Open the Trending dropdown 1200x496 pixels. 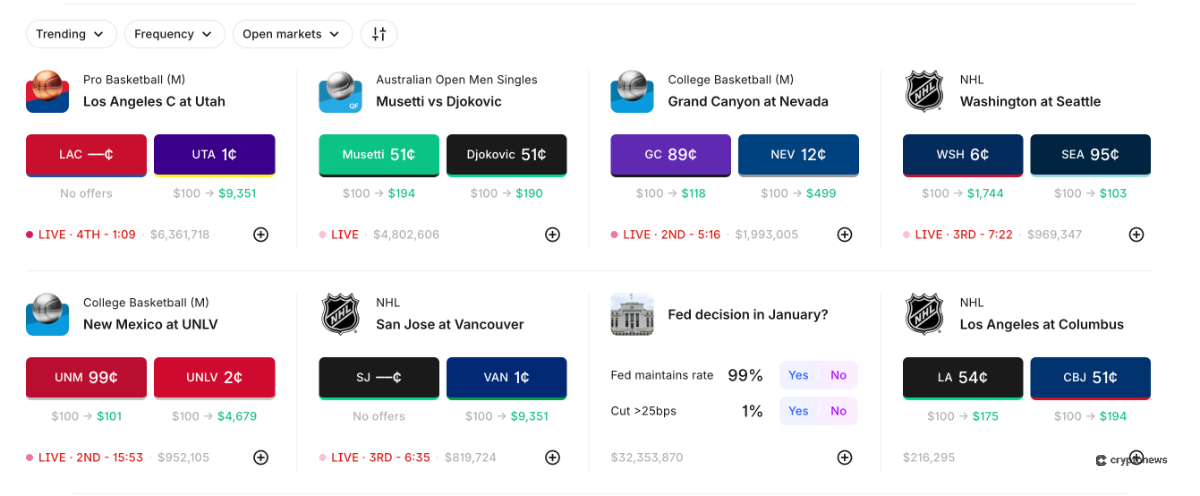click(70, 34)
